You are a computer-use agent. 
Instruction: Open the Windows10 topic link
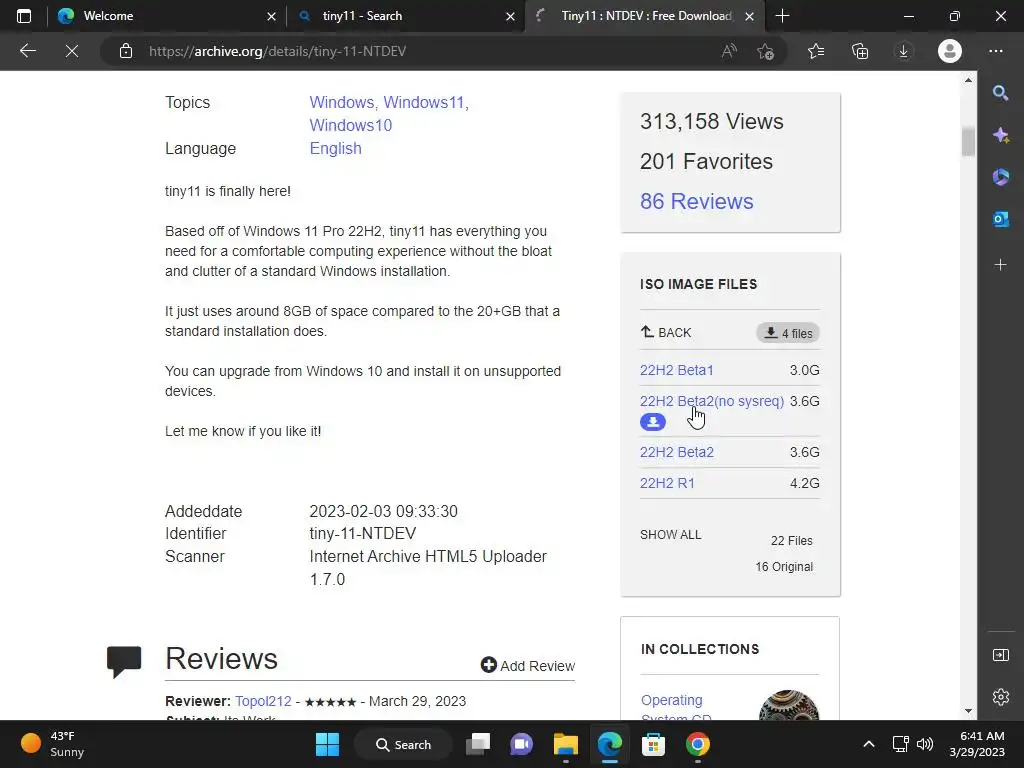[x=351, y=125]
